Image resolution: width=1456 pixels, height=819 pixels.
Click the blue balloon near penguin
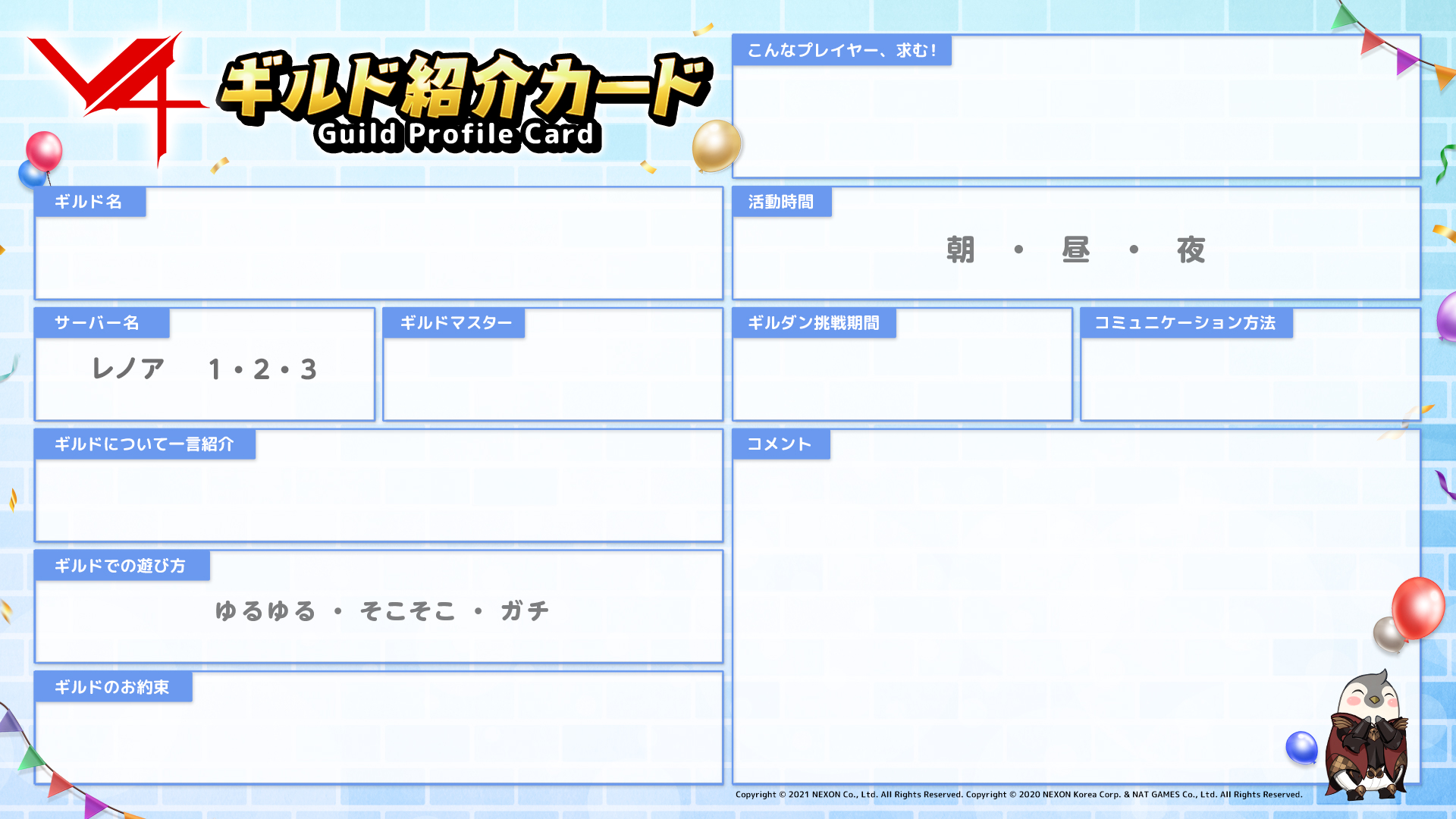(x=1301, y=747)
